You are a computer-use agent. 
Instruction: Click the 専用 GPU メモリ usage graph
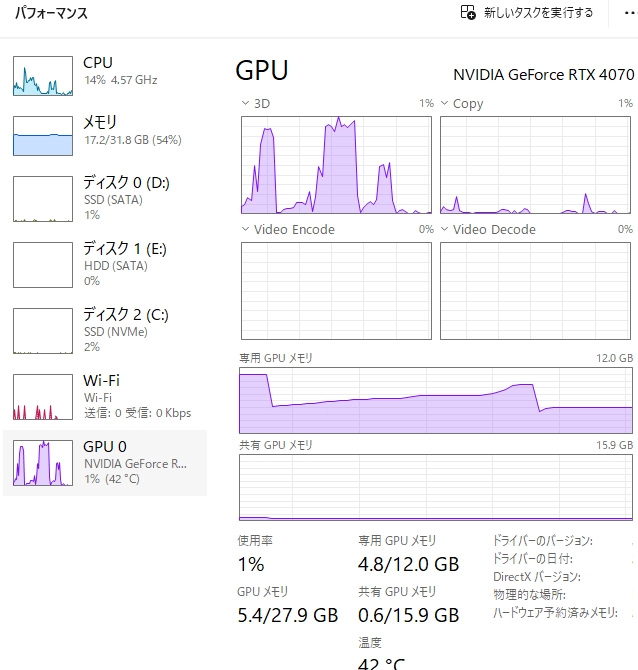point(436,400)
